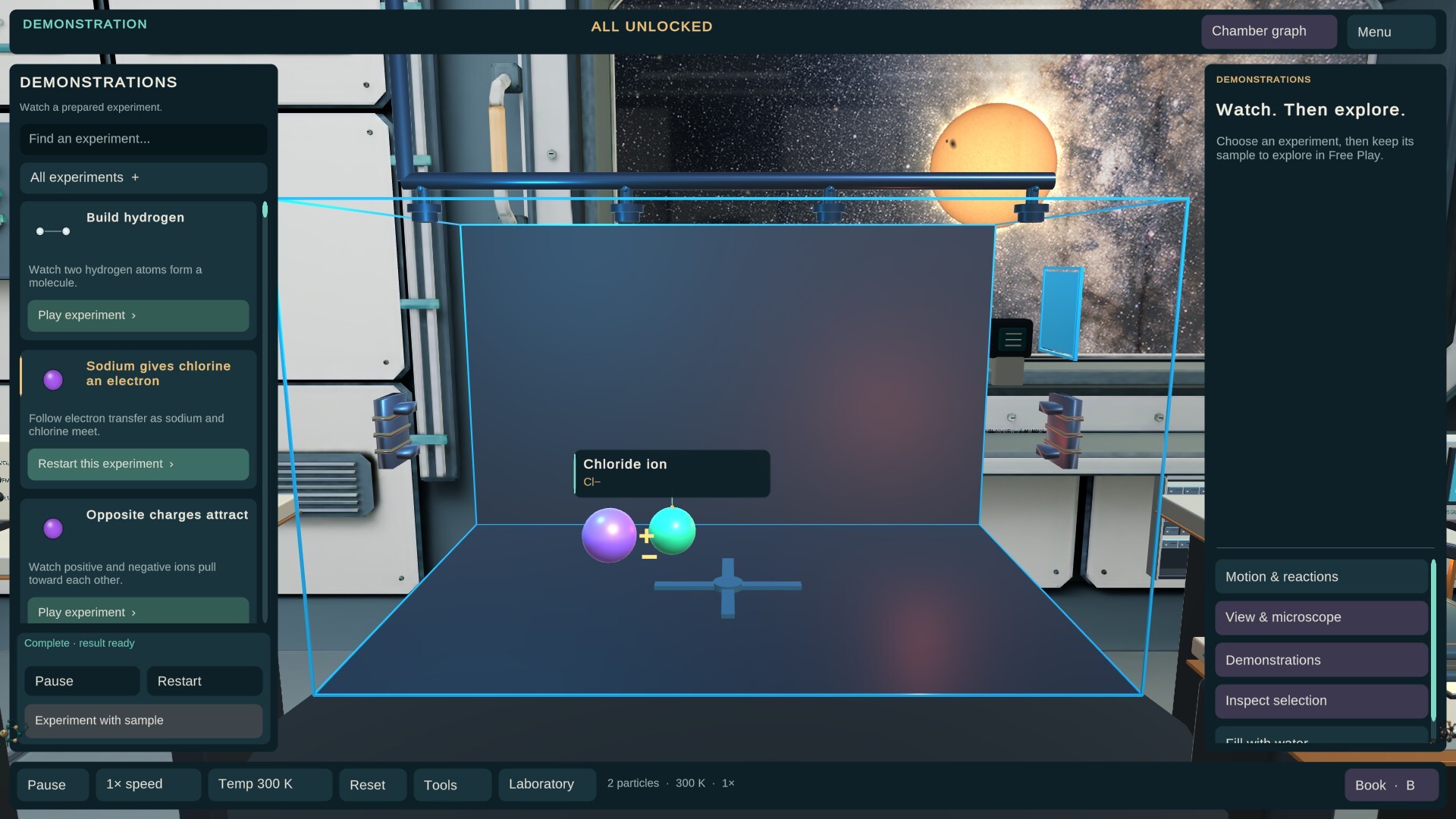Click the purple ion icon in Opposite charges attract card
Viewport: 1456px width, 819px height.
point(53,528)
